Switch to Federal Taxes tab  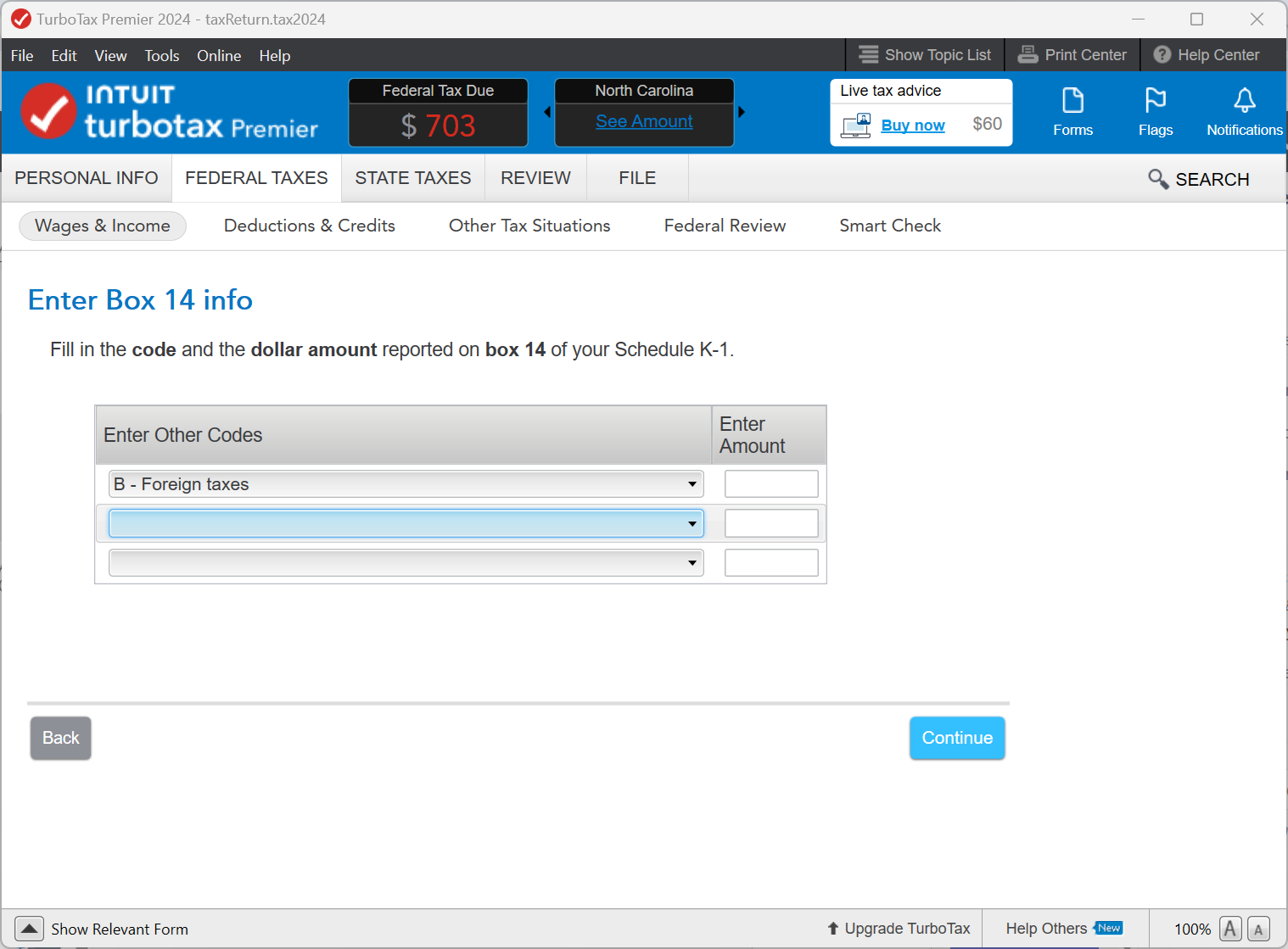[256, 178]
